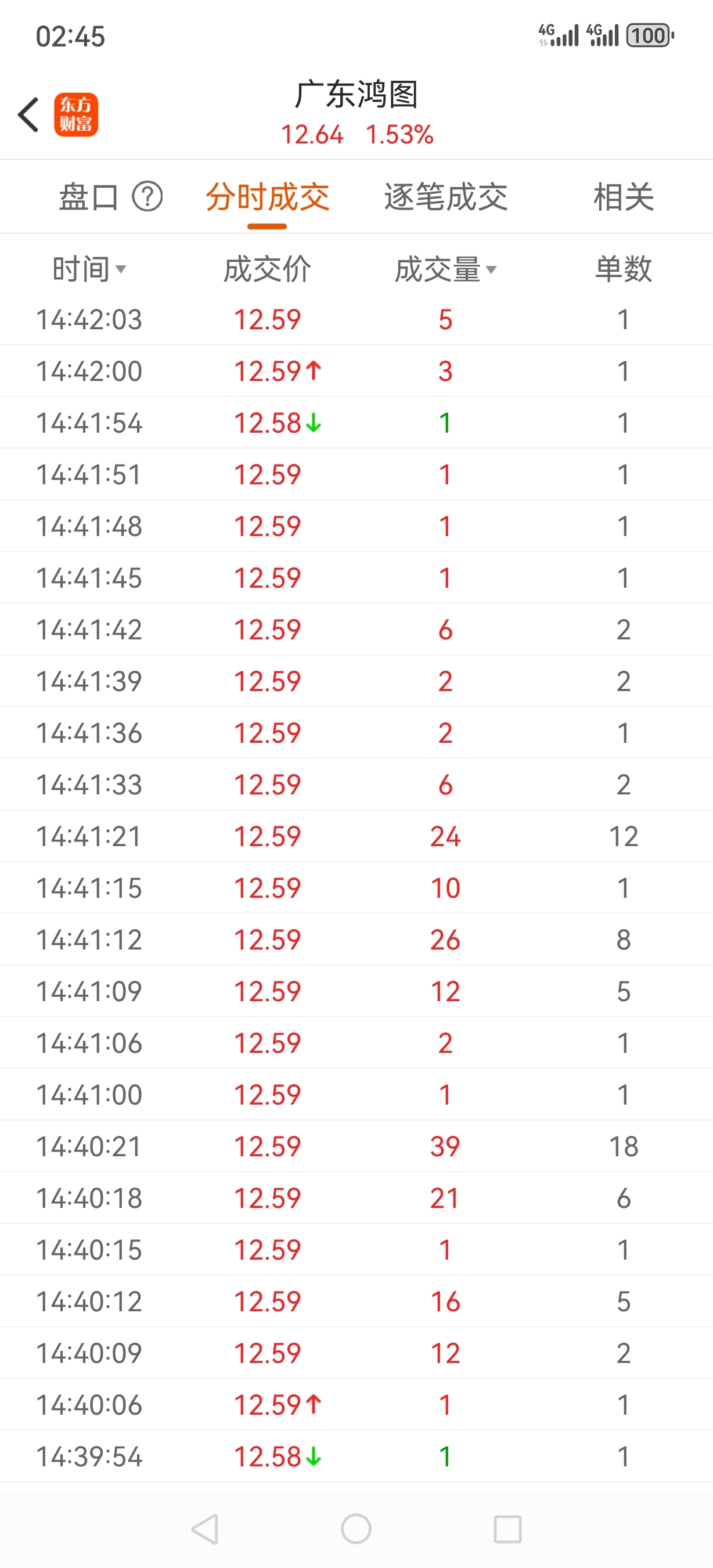Tap the 成交价 column header

(267, 269)
